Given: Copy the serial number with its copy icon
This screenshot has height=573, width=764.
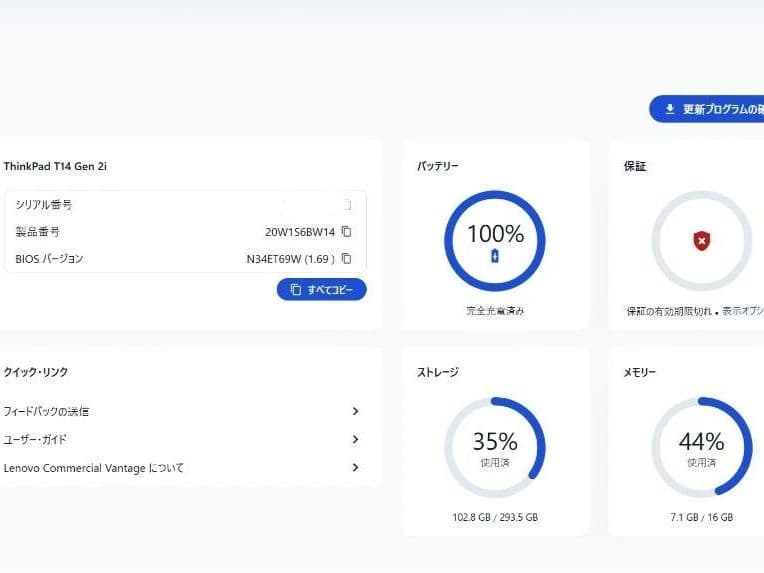Looking at the screenshot, I should (347, 205).
